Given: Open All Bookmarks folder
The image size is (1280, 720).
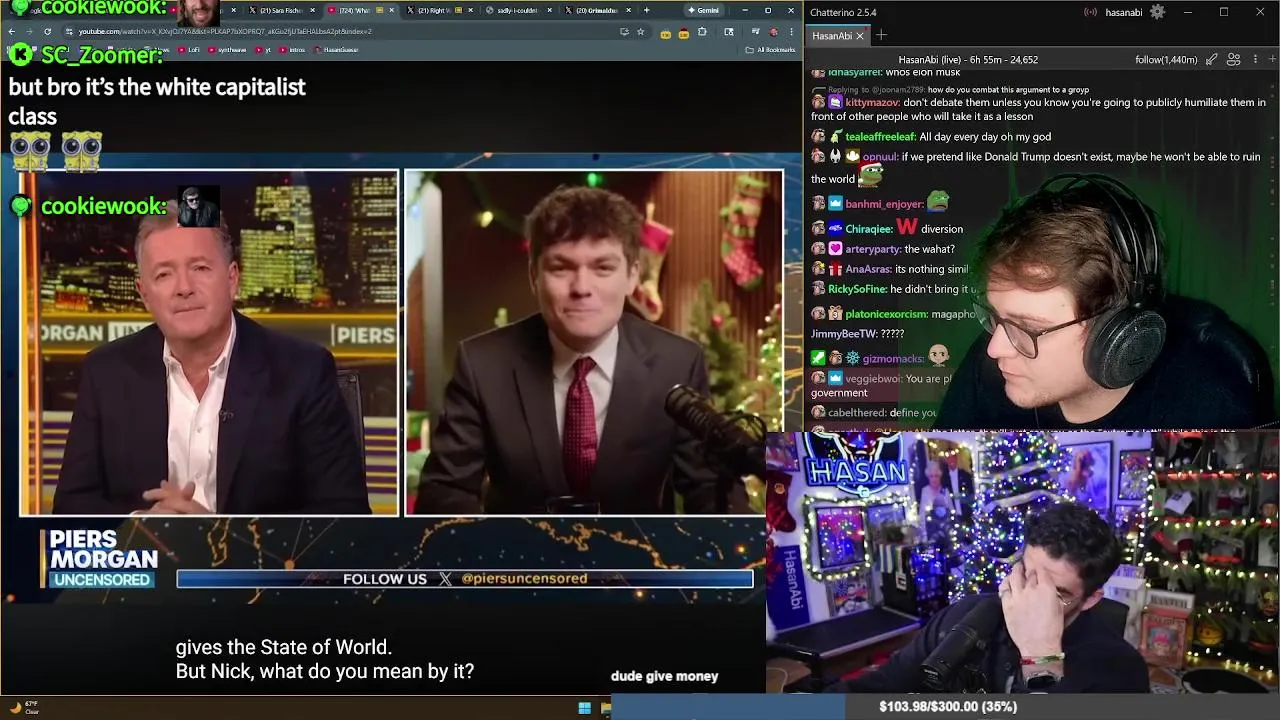Looking at the screenshot, I should pos(770,49).
